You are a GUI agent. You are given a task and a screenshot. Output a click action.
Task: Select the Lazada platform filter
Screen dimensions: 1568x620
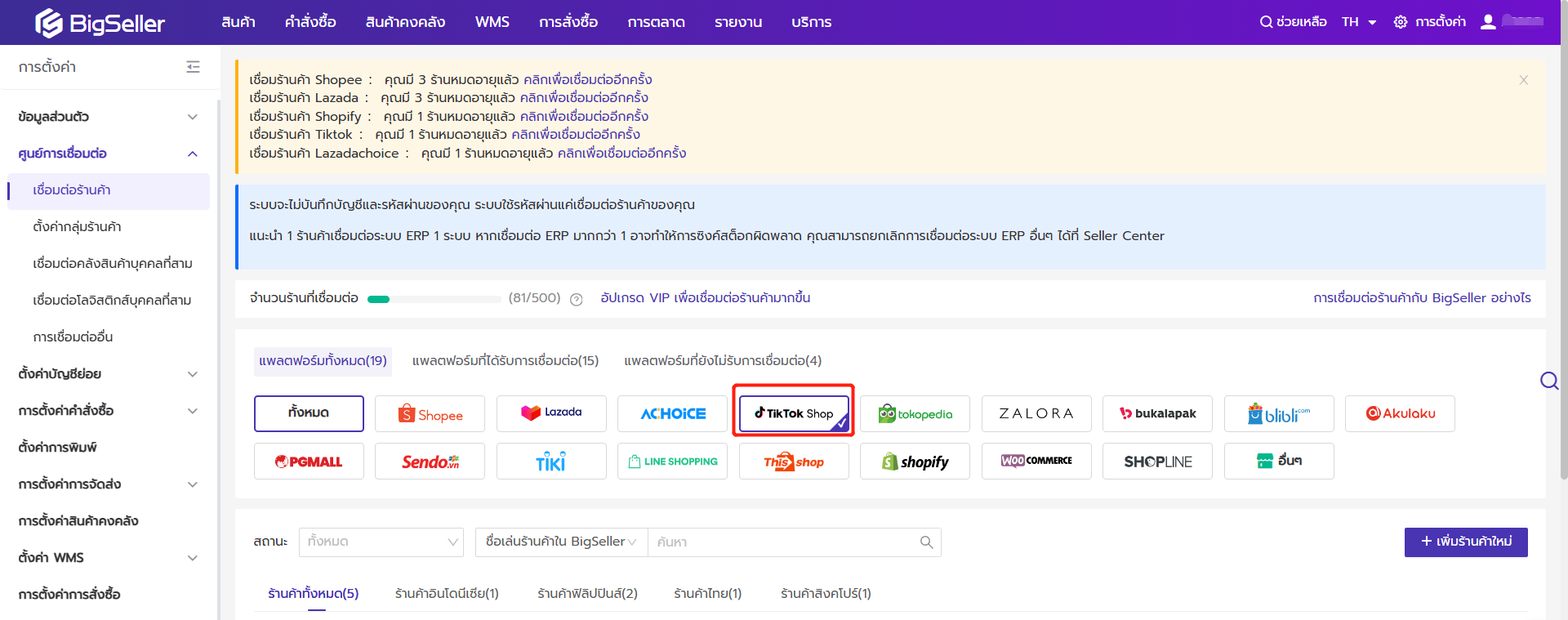pos(551,413)
